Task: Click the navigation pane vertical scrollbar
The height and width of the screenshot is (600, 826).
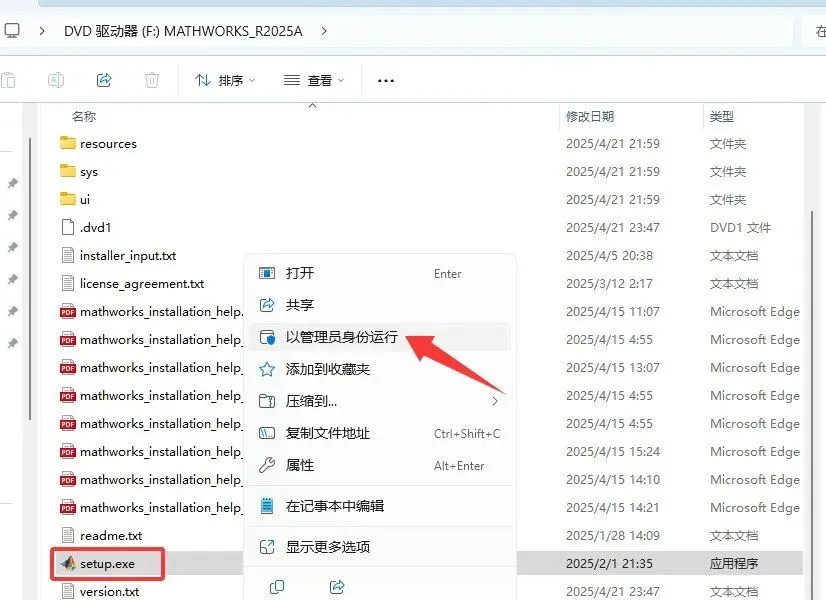Action: tap(30, 278)
